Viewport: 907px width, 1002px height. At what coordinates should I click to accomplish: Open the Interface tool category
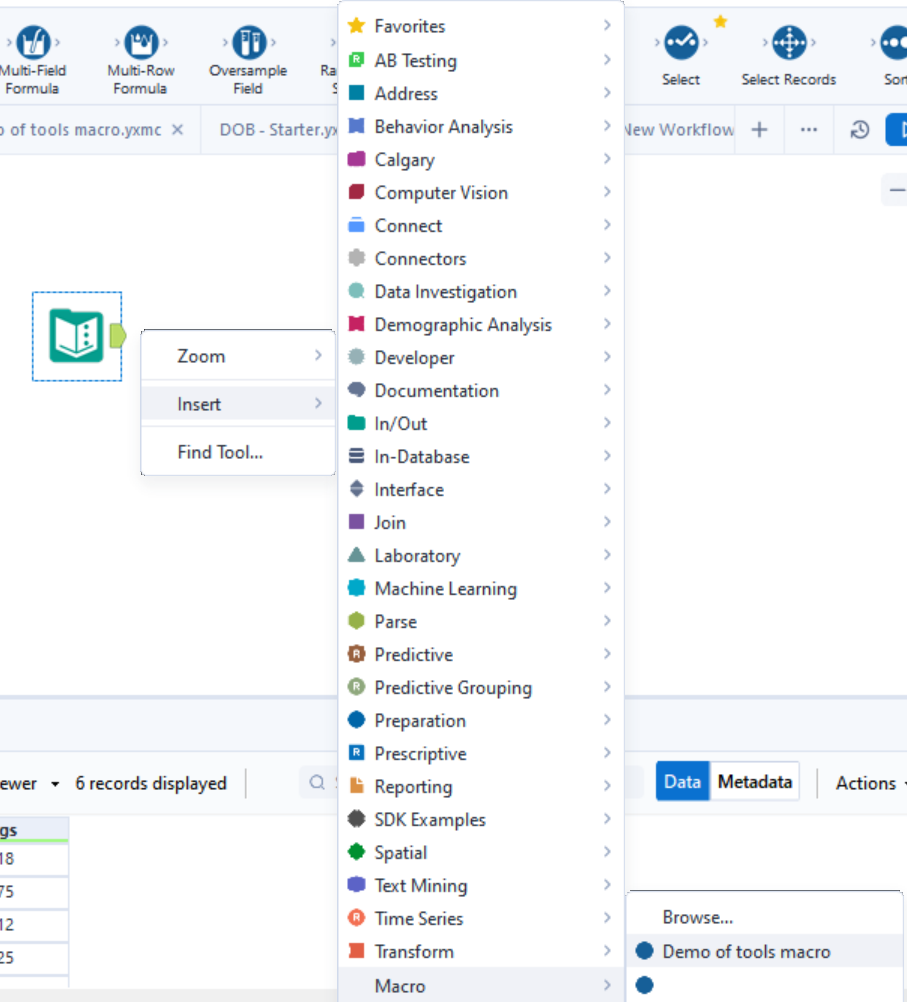tap(481, 489)
